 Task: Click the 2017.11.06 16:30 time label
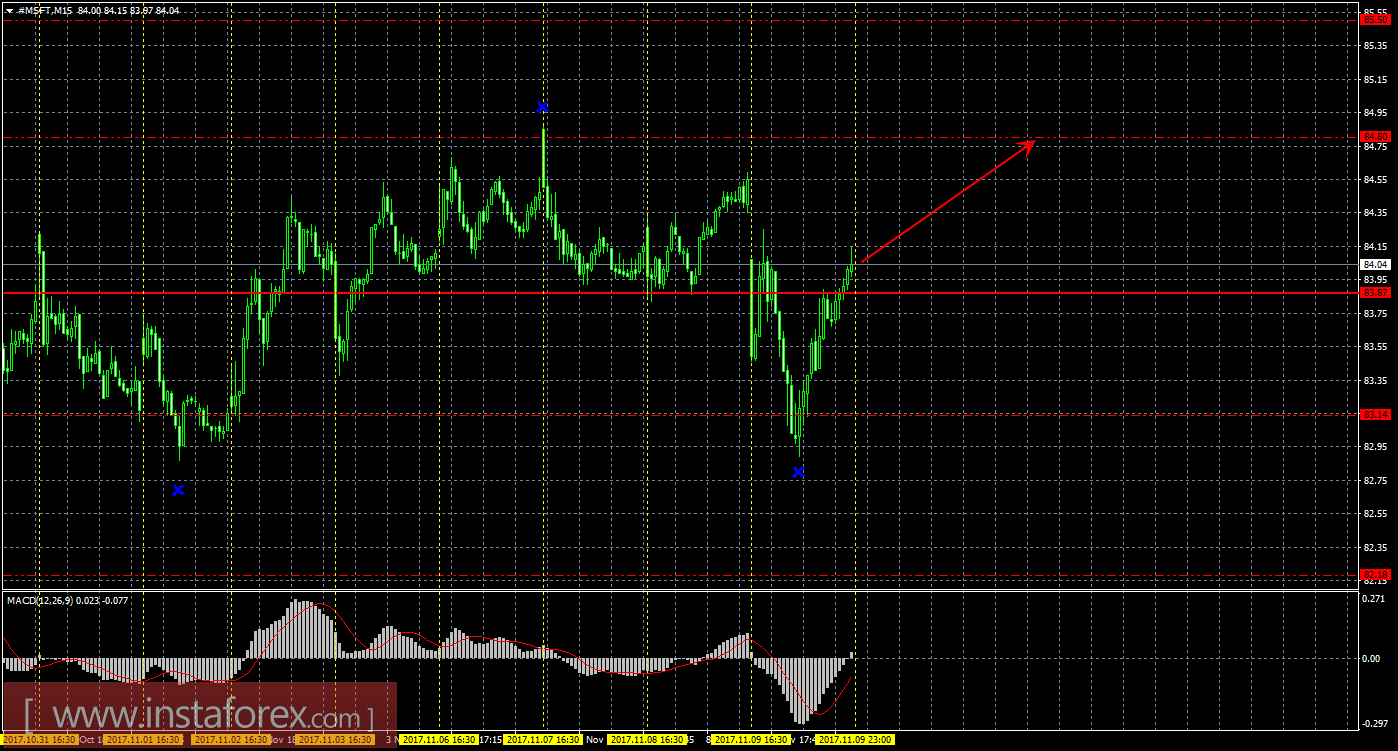(x=439, y=740)
